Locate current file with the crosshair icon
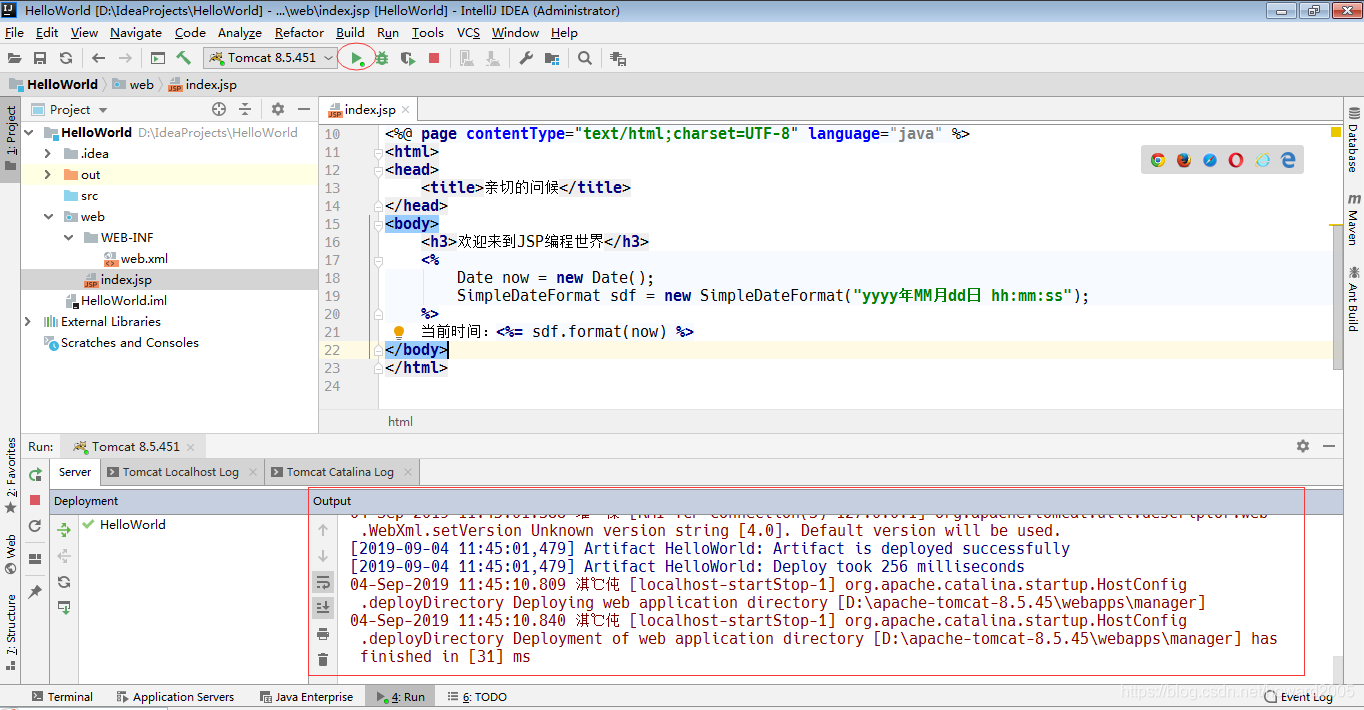1364x710 pixels. pyautogui.click(x=219, y=109)
